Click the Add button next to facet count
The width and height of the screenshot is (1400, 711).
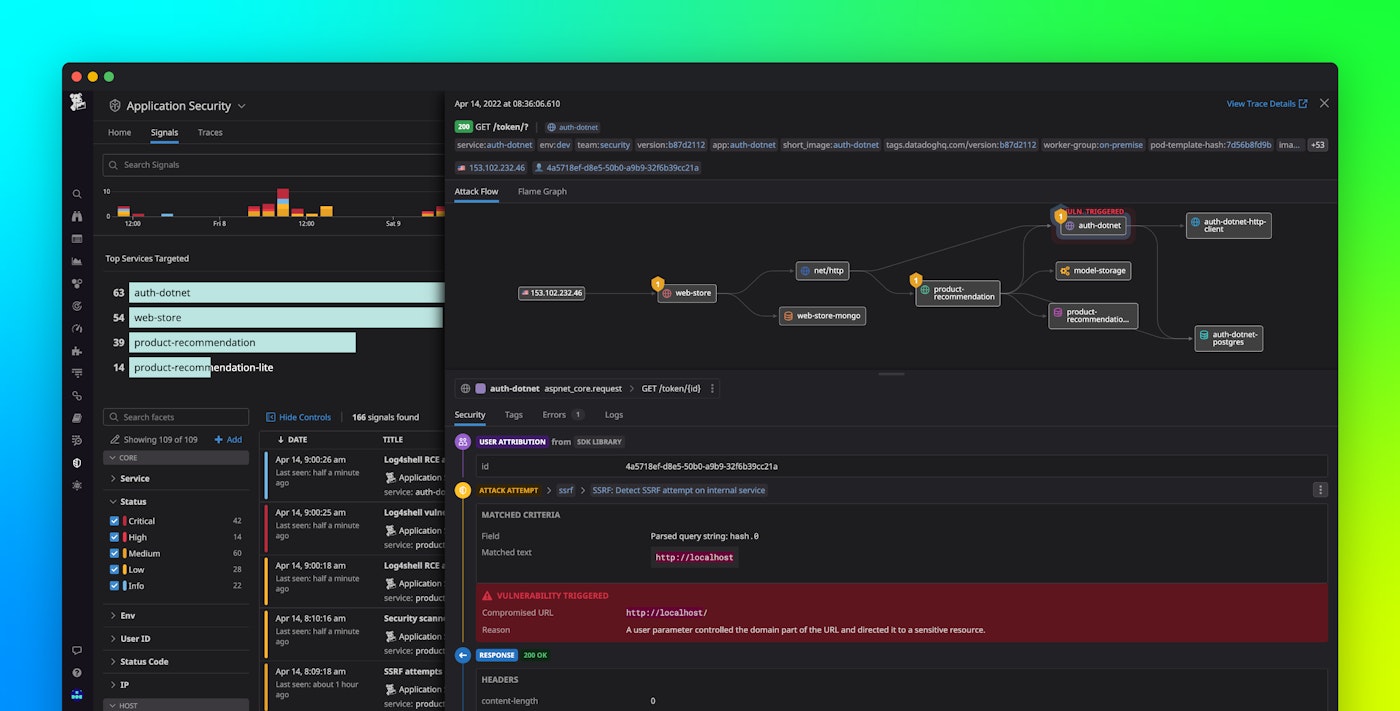(x=228, y=439)
